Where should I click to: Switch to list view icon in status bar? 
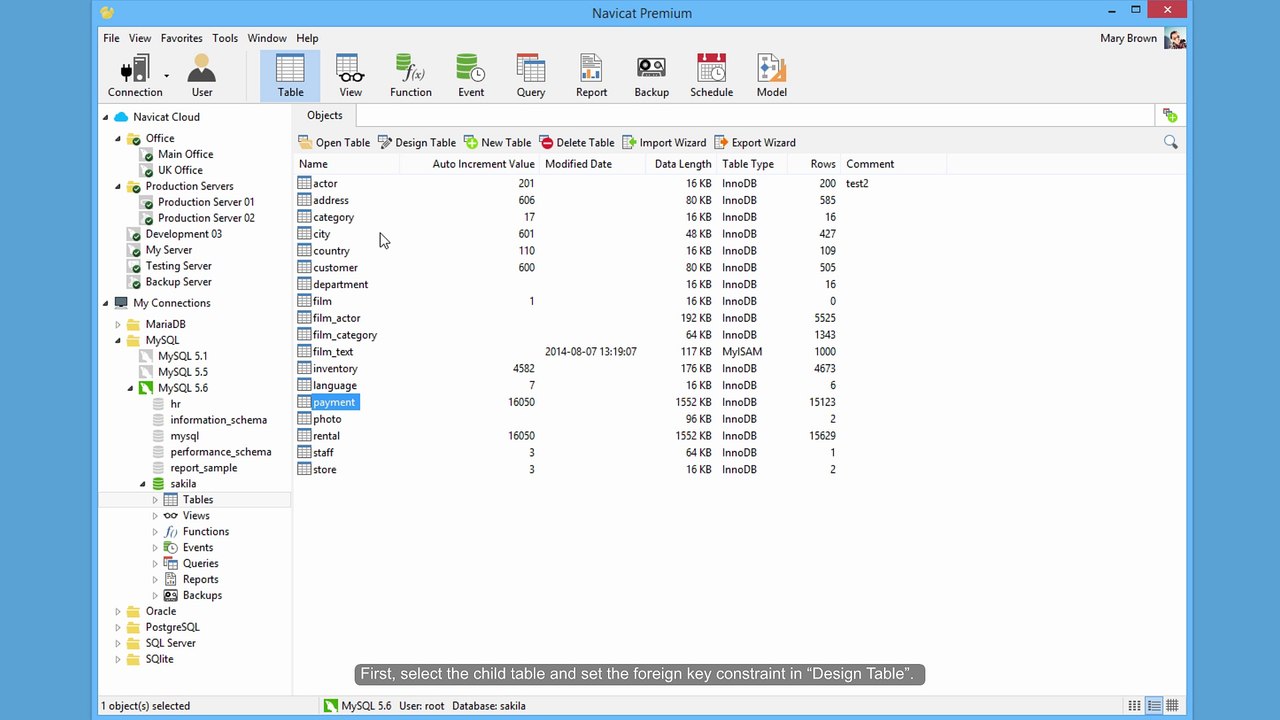(x=1134, y=706)
